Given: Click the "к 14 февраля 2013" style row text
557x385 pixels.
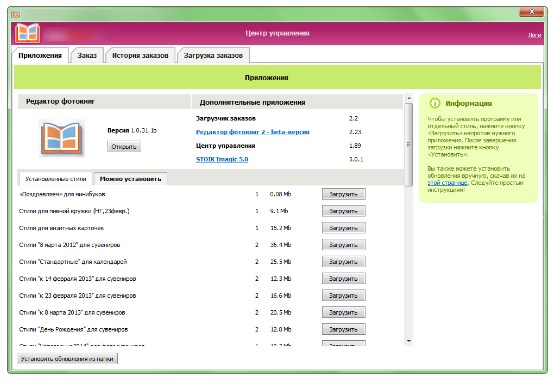Looking at the screenshot, I should (x=77, y=279).
